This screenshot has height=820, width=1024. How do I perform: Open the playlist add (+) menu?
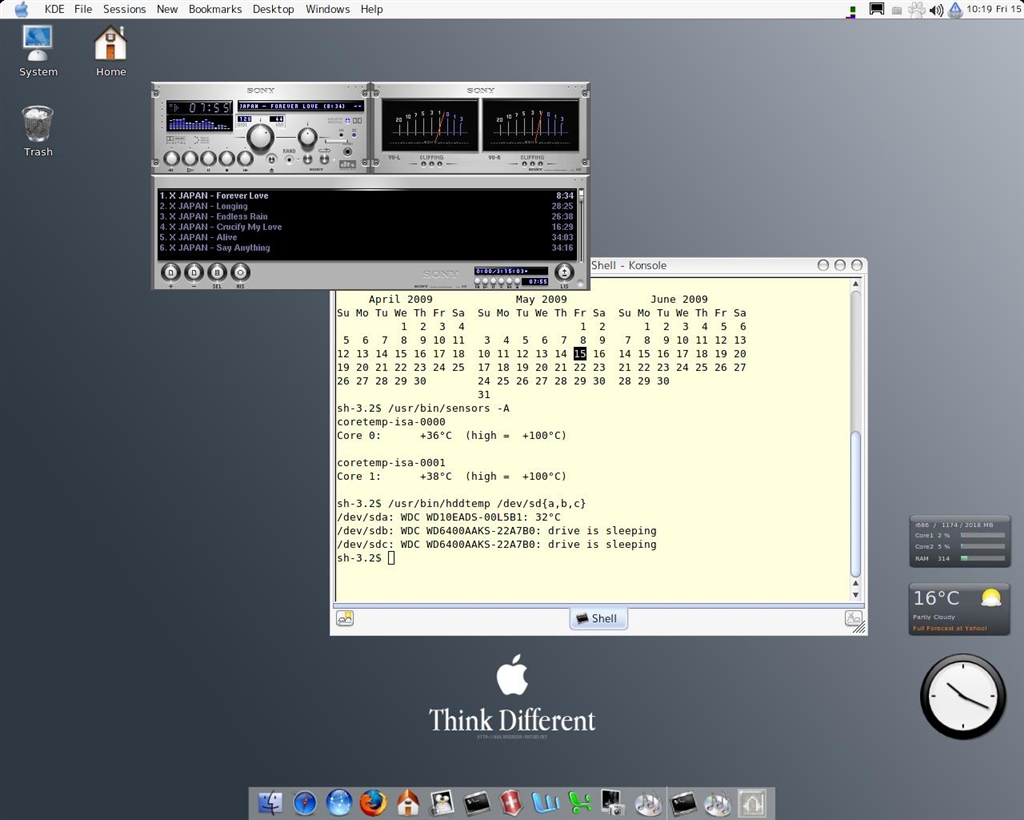pyautogui.click(x=170, y=272)
